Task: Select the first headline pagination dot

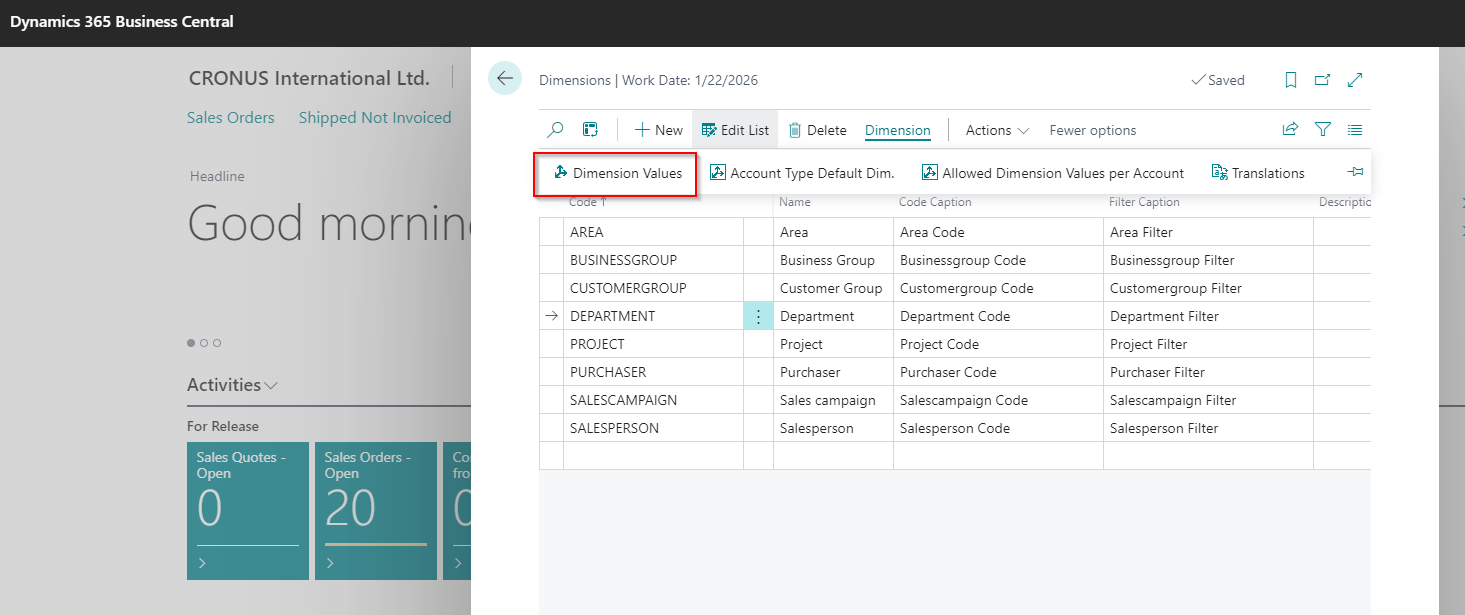Action: click(191, 343)
